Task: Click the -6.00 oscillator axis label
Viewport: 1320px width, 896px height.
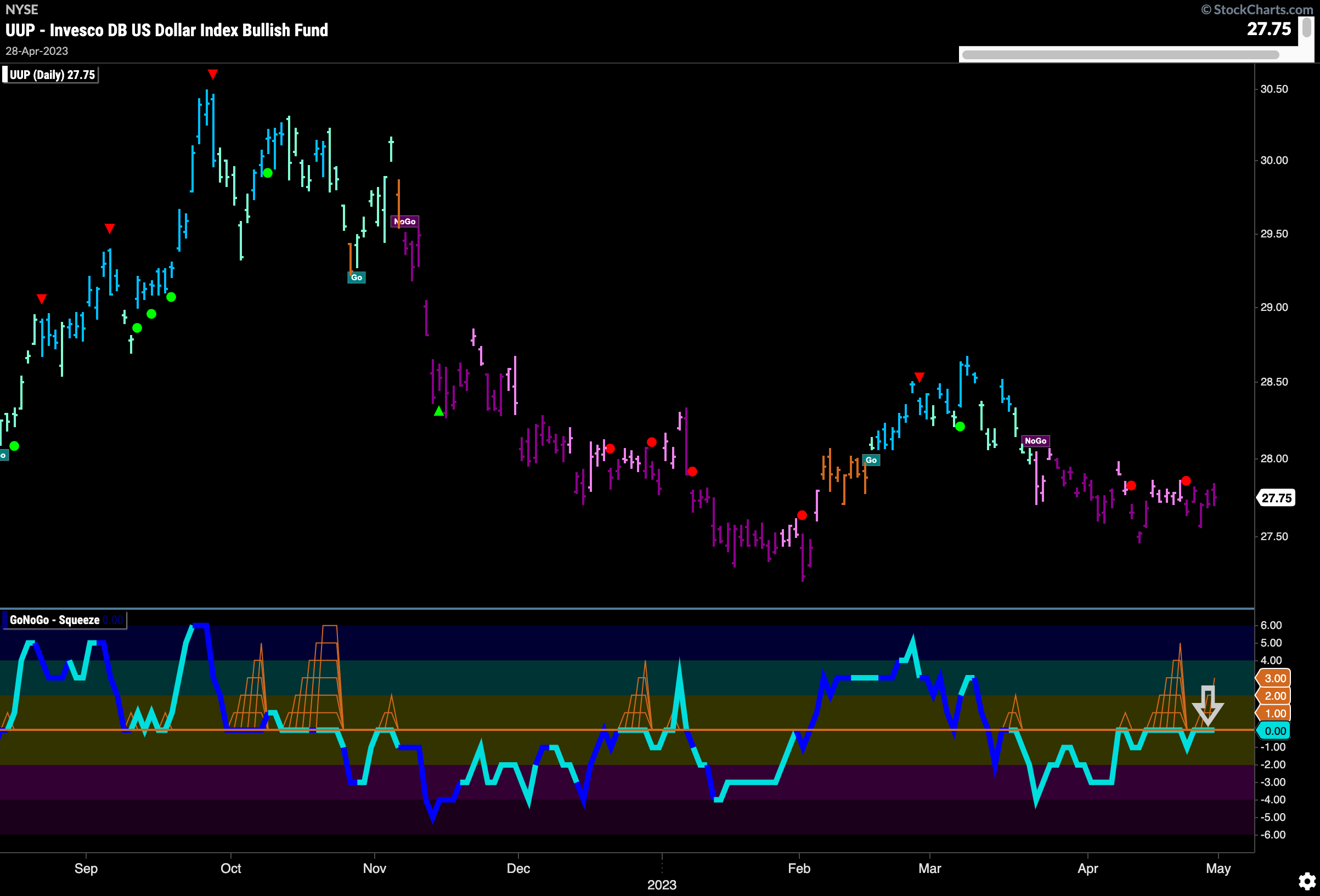Action: coord(1273,835)
